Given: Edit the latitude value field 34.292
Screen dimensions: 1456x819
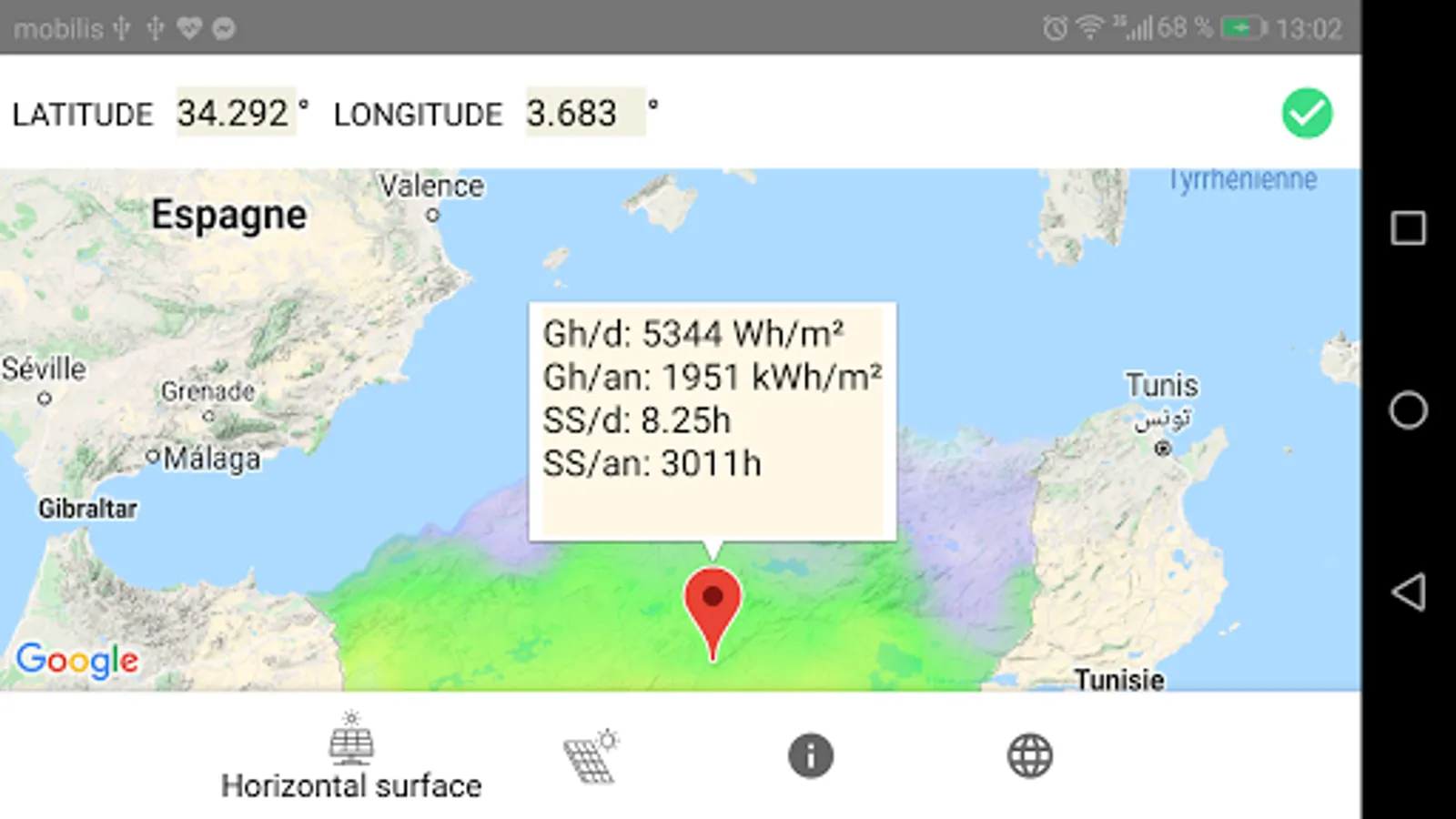Looking at the screenshot, I should click(x=236, y=112).
